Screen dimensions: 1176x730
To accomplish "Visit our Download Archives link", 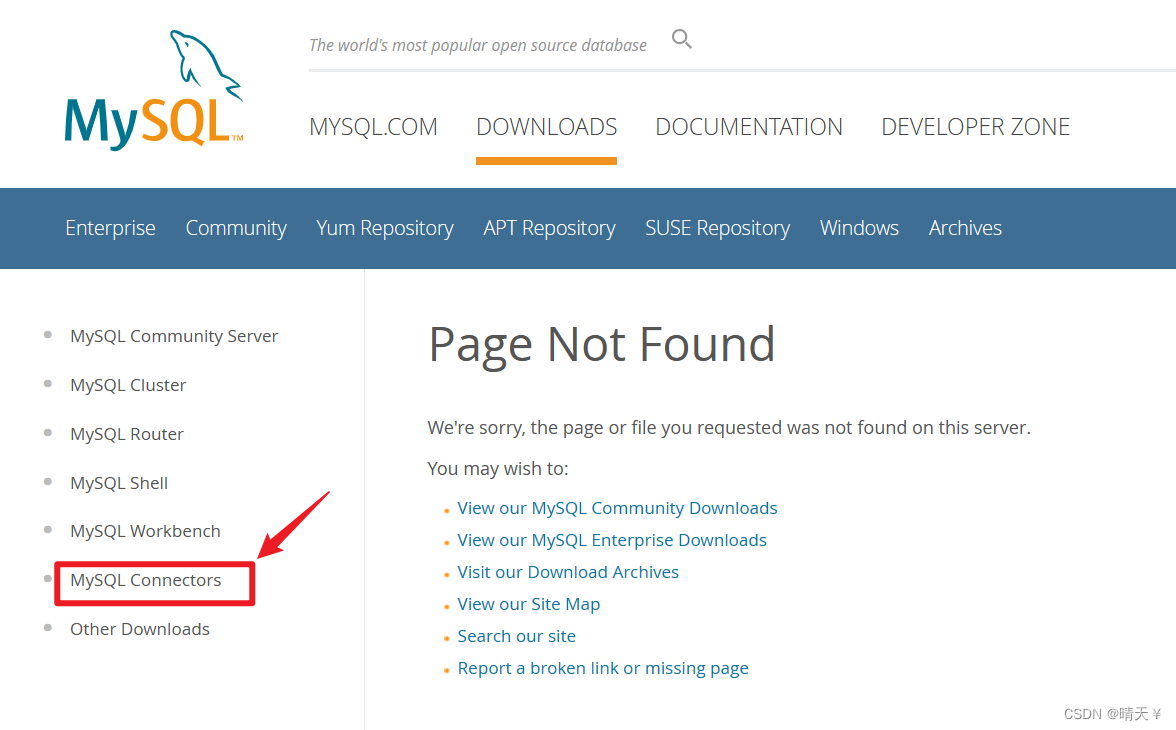I will coord(568,572).
